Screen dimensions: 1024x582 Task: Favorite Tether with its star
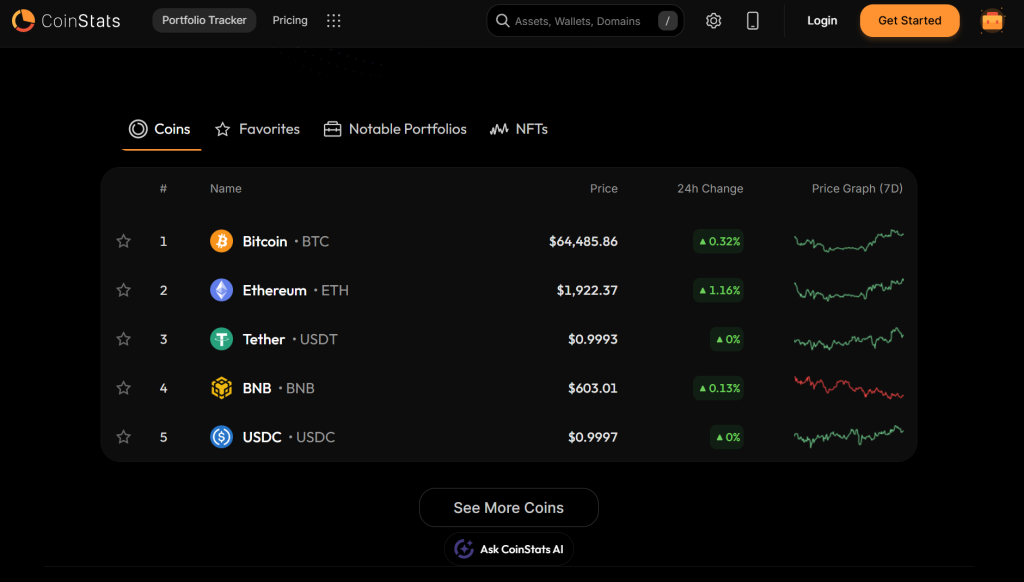point(123,339)
